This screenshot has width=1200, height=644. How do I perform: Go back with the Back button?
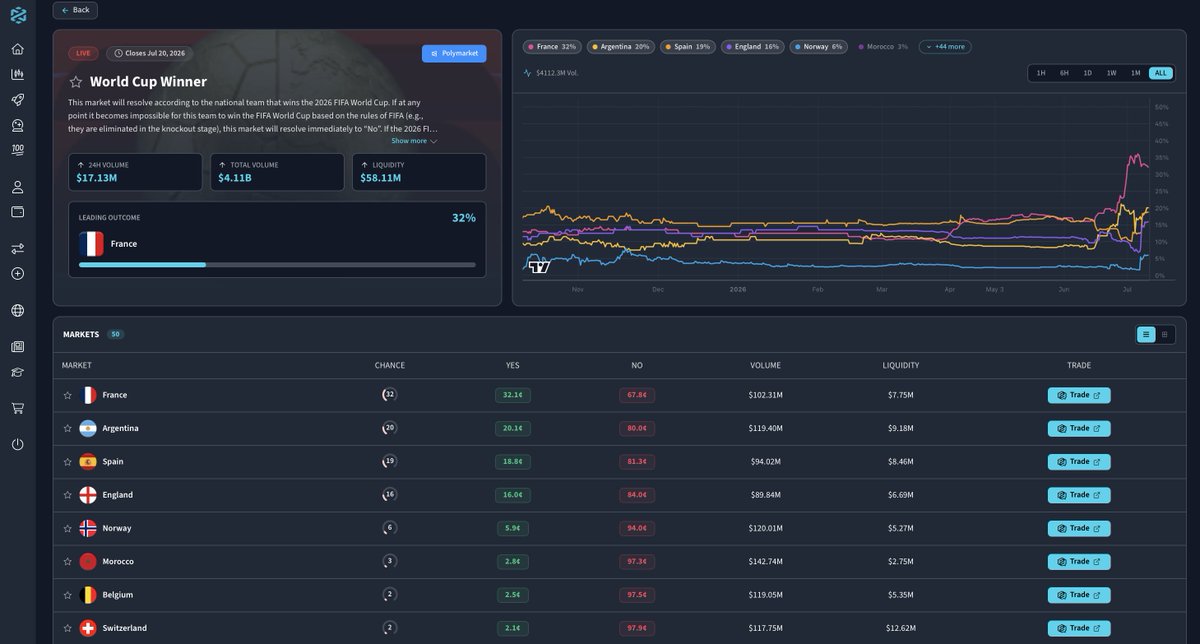pyautogui.click(x=75, y=10)
